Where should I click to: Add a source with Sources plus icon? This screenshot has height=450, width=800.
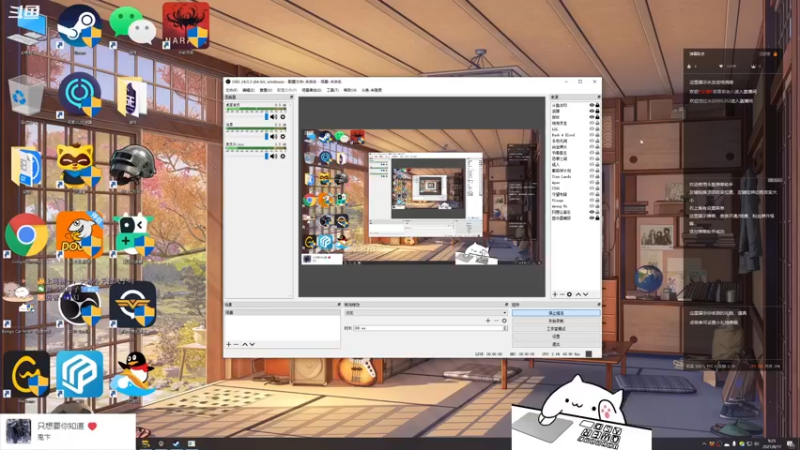pos(555,294)
